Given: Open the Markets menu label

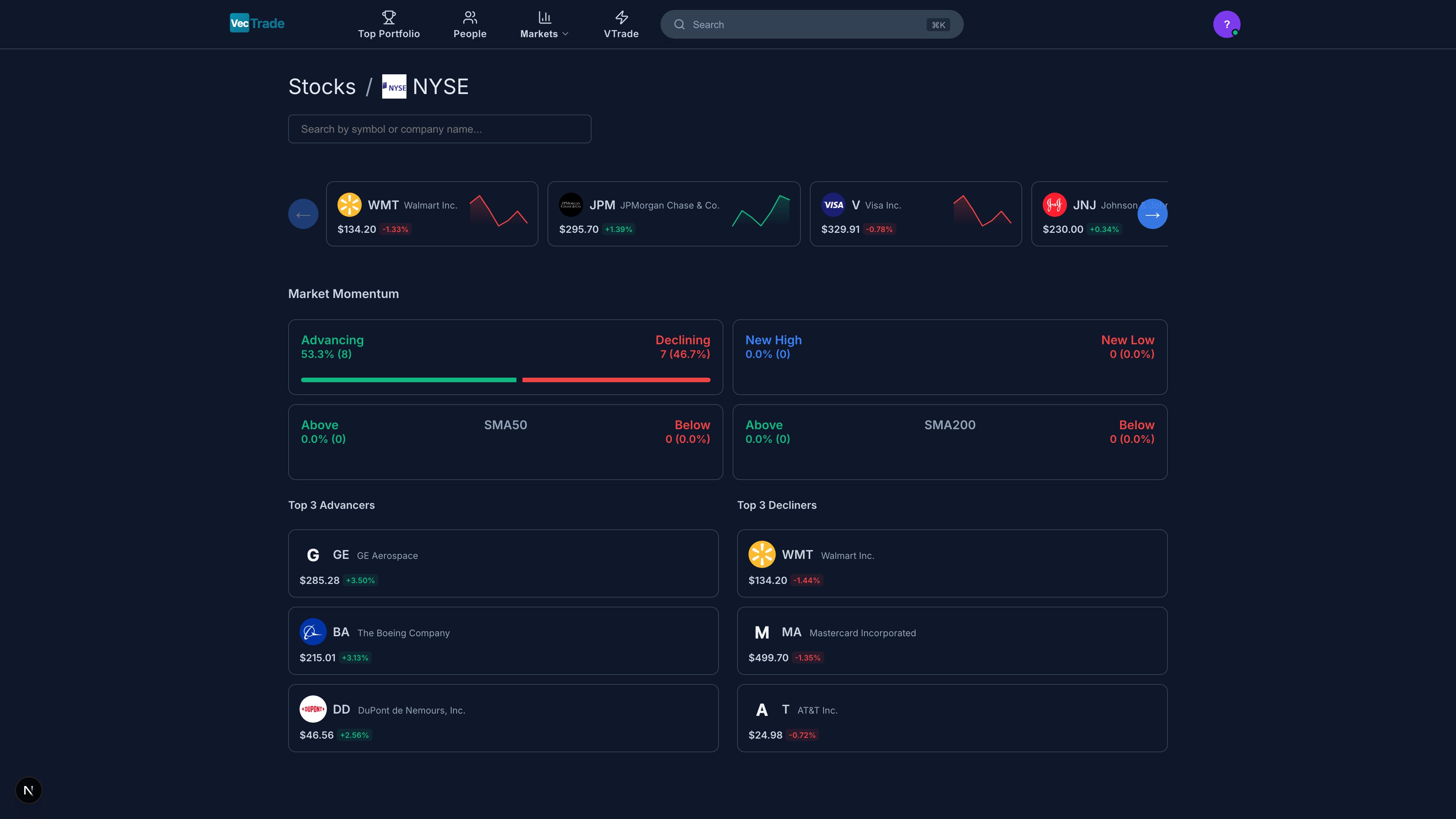Looking at the screenshot, I should (539, 34).
